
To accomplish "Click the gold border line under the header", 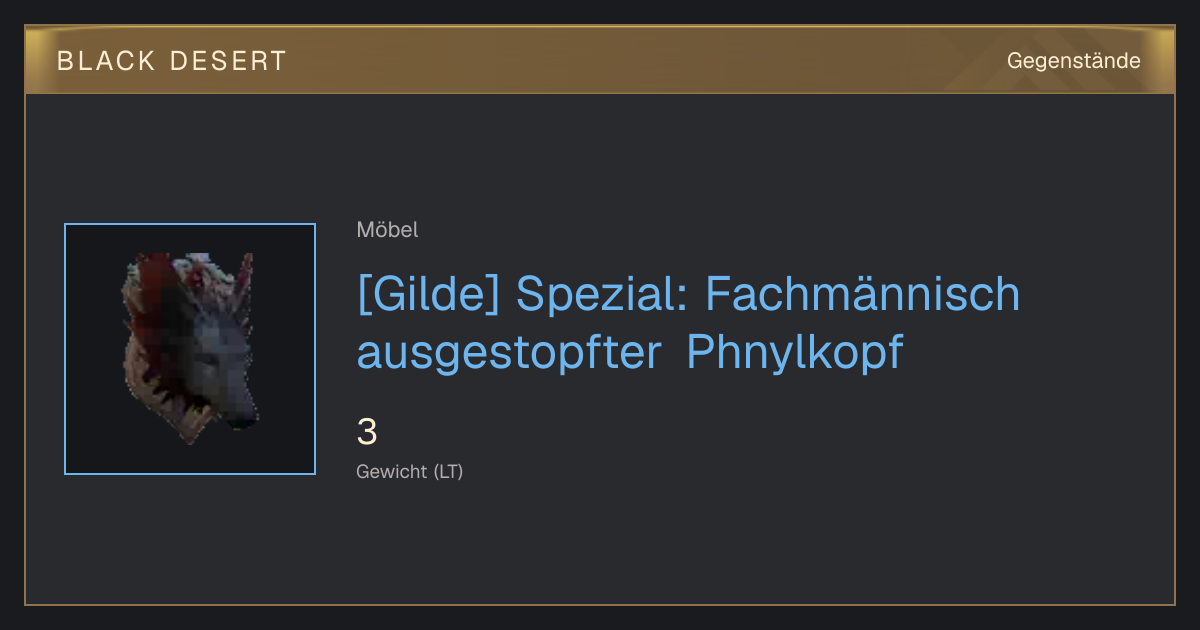I will 600,93.
